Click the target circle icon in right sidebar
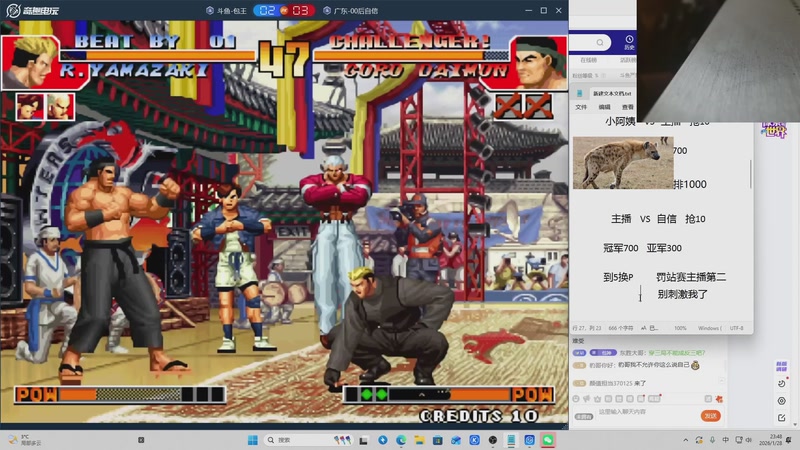 pos(782,401)
